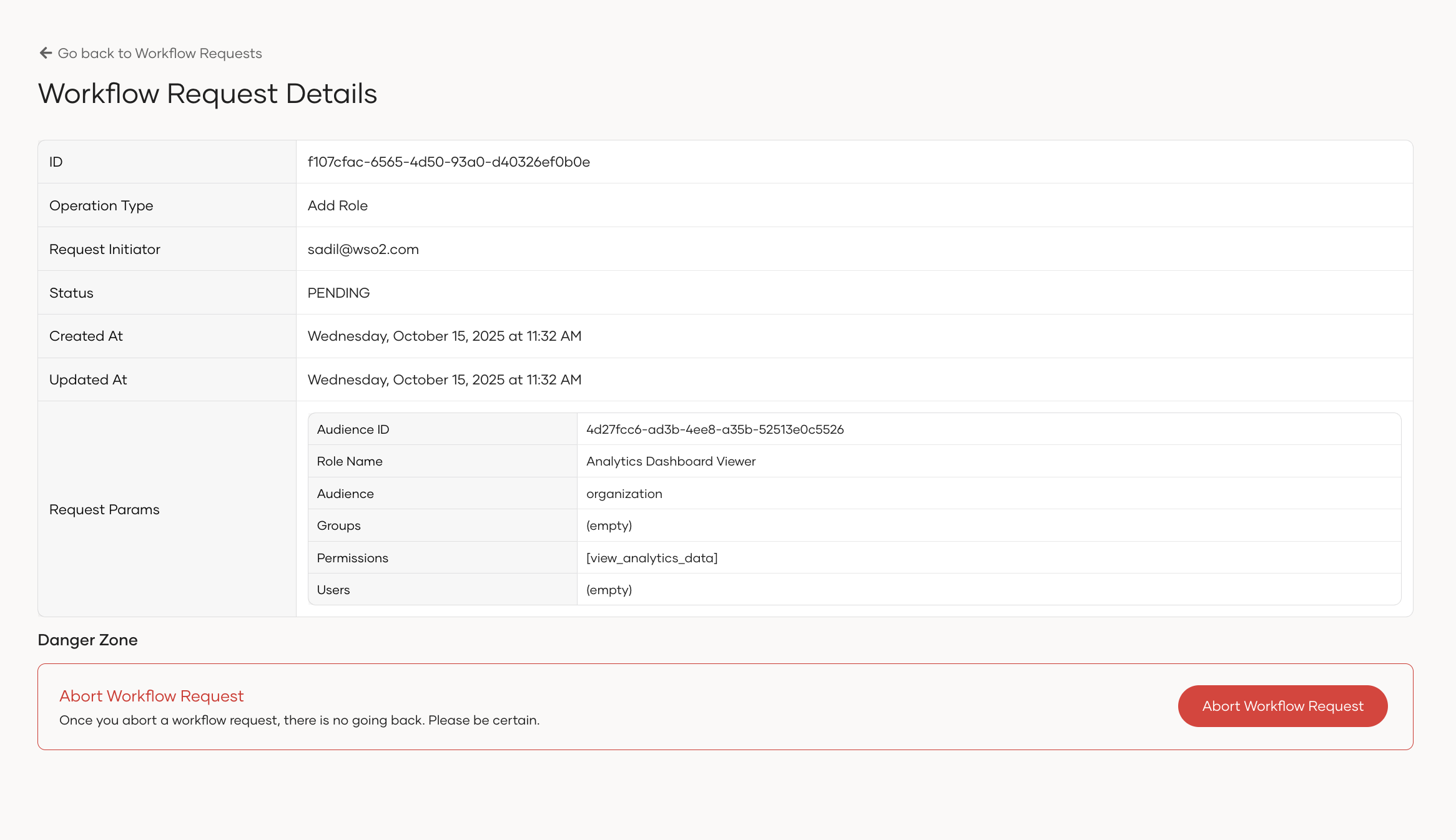This screenshot has width=1456, height=840.
Task: Click the back arrow icon
Action: coord(46,53)
